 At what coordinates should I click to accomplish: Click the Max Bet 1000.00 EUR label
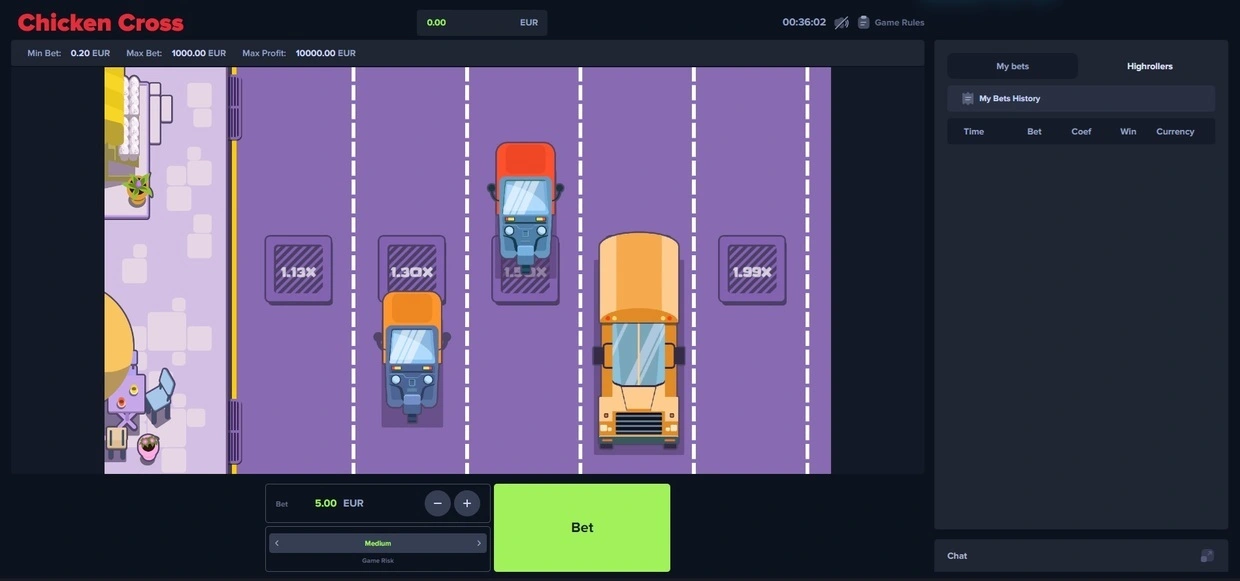[176, 53]
